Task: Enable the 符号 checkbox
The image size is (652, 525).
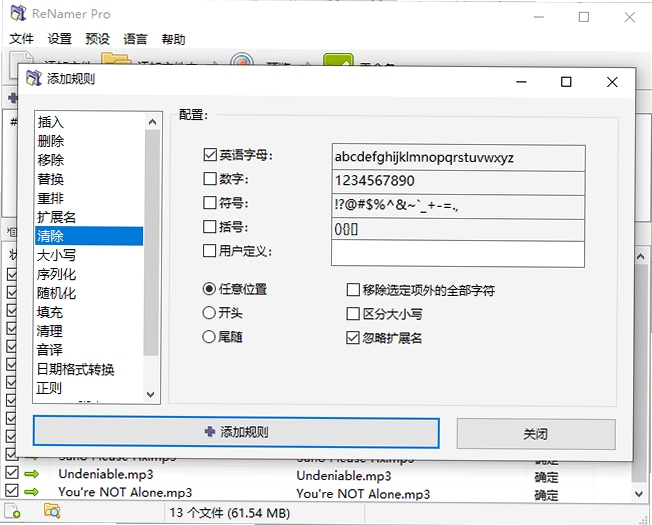Action: click(x=210, y=203)
